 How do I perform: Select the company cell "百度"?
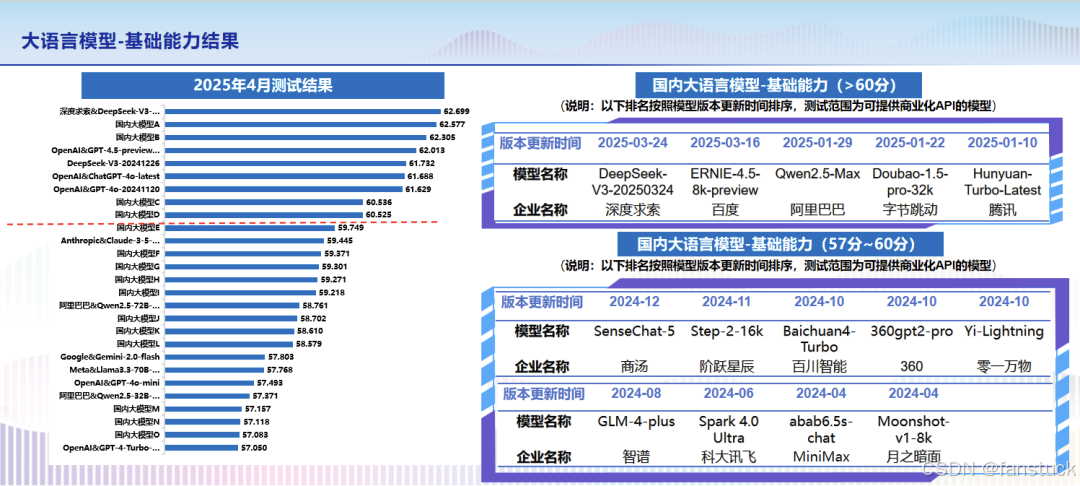coord(725,210)
